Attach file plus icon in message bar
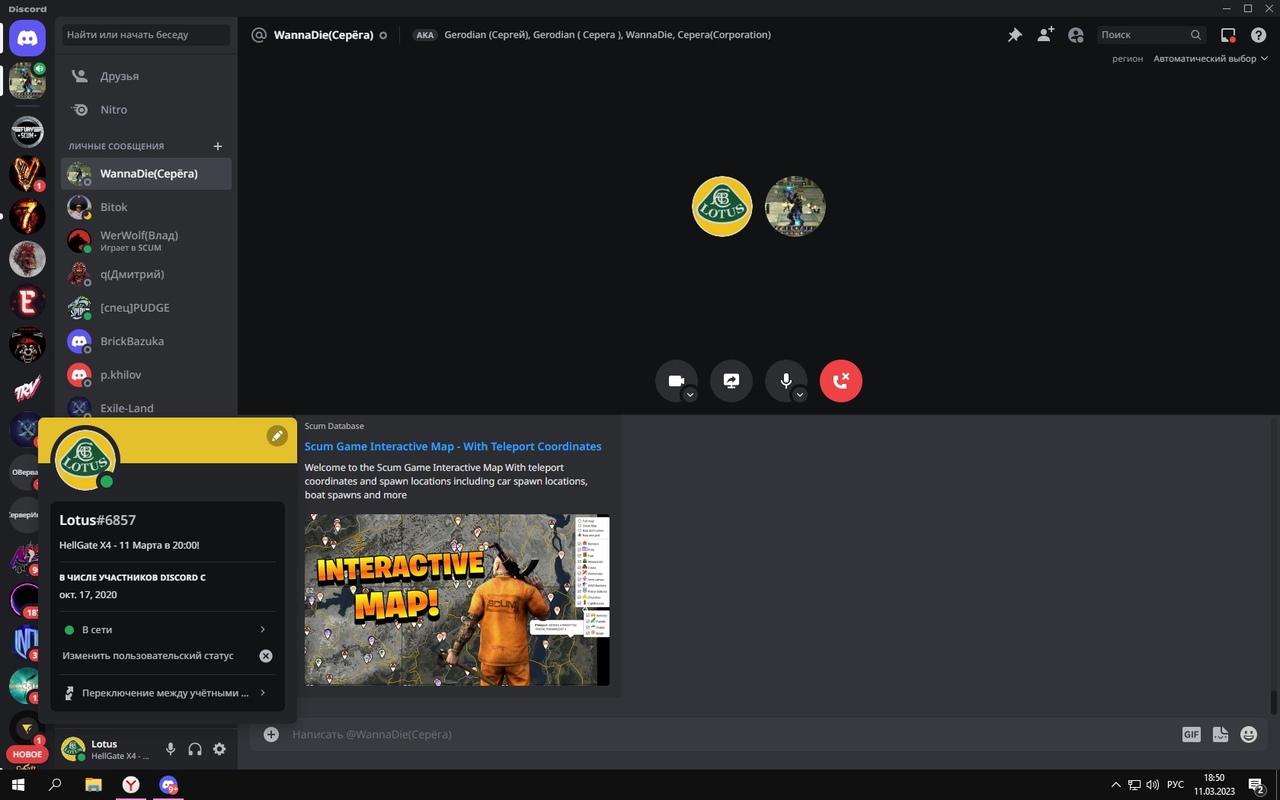This screenshot has width=1280, height=800. (271, 734)
